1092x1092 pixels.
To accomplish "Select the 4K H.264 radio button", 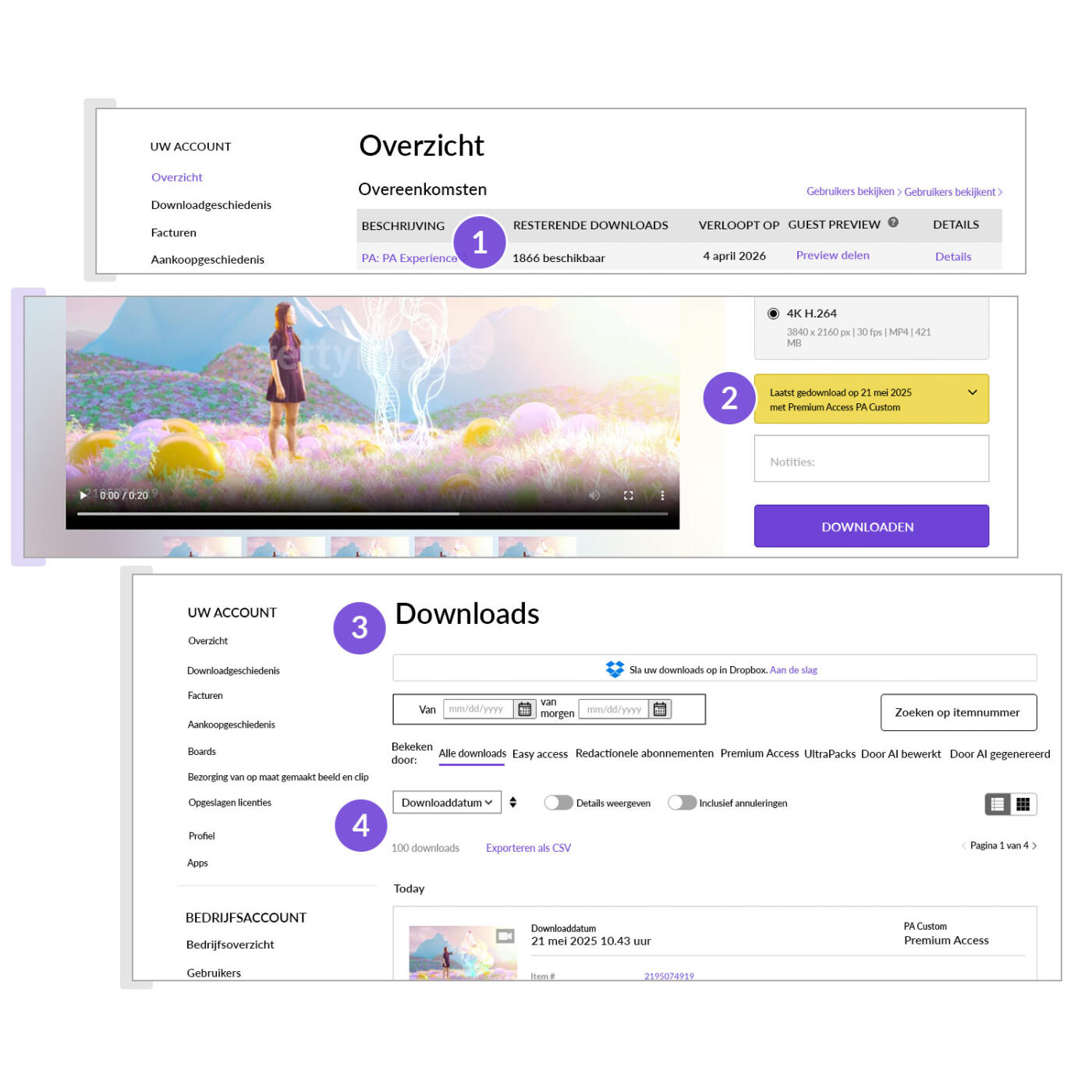I will [771, 313].
